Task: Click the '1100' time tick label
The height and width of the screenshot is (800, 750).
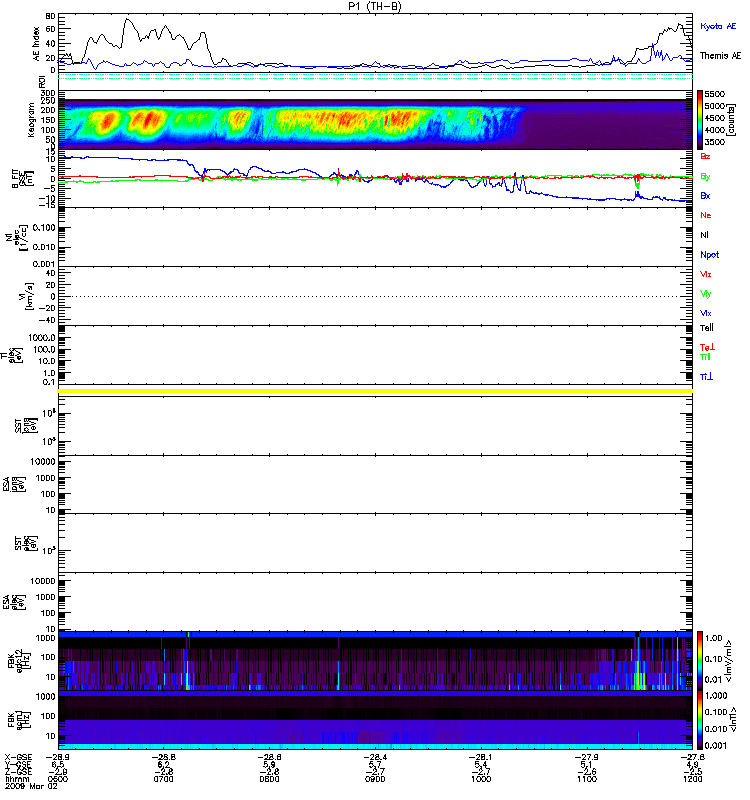Action: point(587,779)
